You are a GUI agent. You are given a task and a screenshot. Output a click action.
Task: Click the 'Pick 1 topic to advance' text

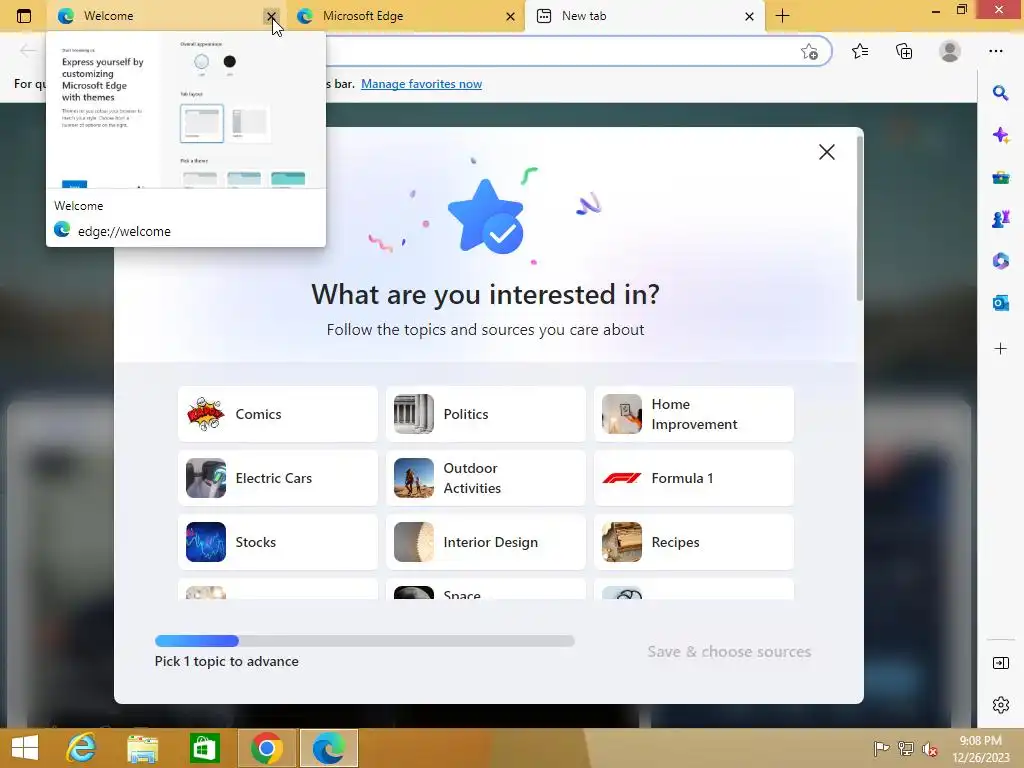click(x=227, y=661)
